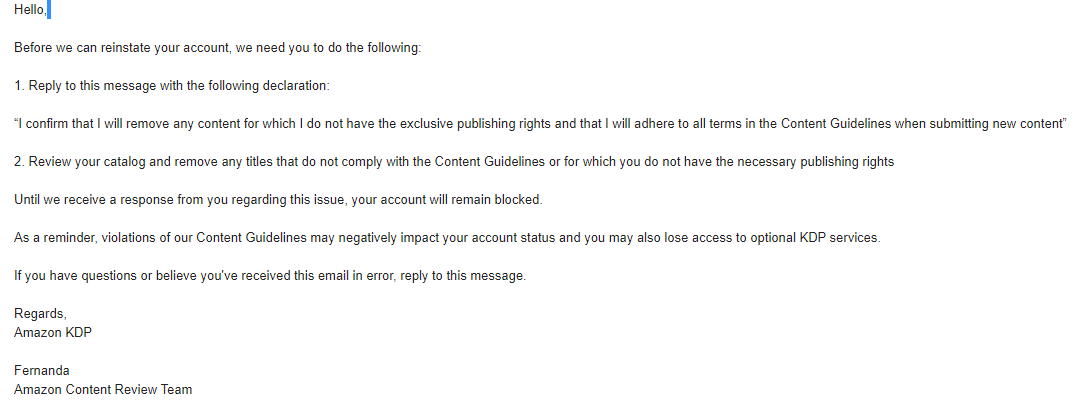Viewport: 1086px width, 400px height.
Task: Click the quoted "I confirm that I will remove" declaration
Action: point(540,124)
